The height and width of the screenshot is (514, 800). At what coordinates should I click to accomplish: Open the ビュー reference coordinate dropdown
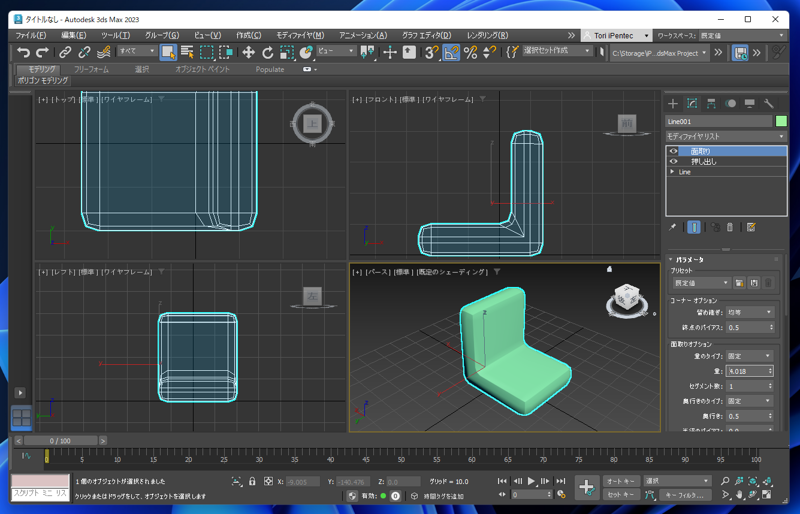[x=336, y=51]
